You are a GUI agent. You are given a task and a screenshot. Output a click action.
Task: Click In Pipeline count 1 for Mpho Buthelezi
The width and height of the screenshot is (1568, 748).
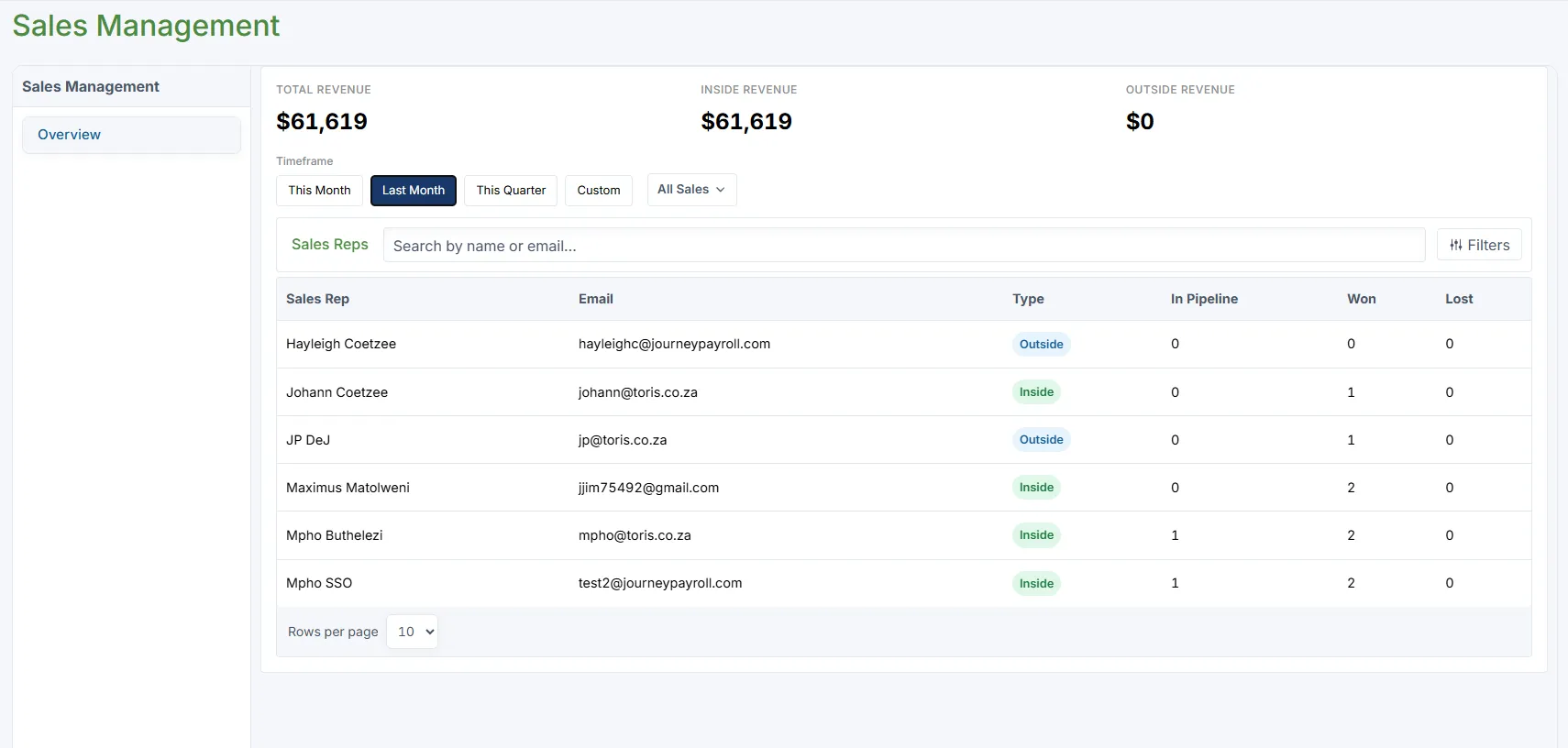(1175, 535)
